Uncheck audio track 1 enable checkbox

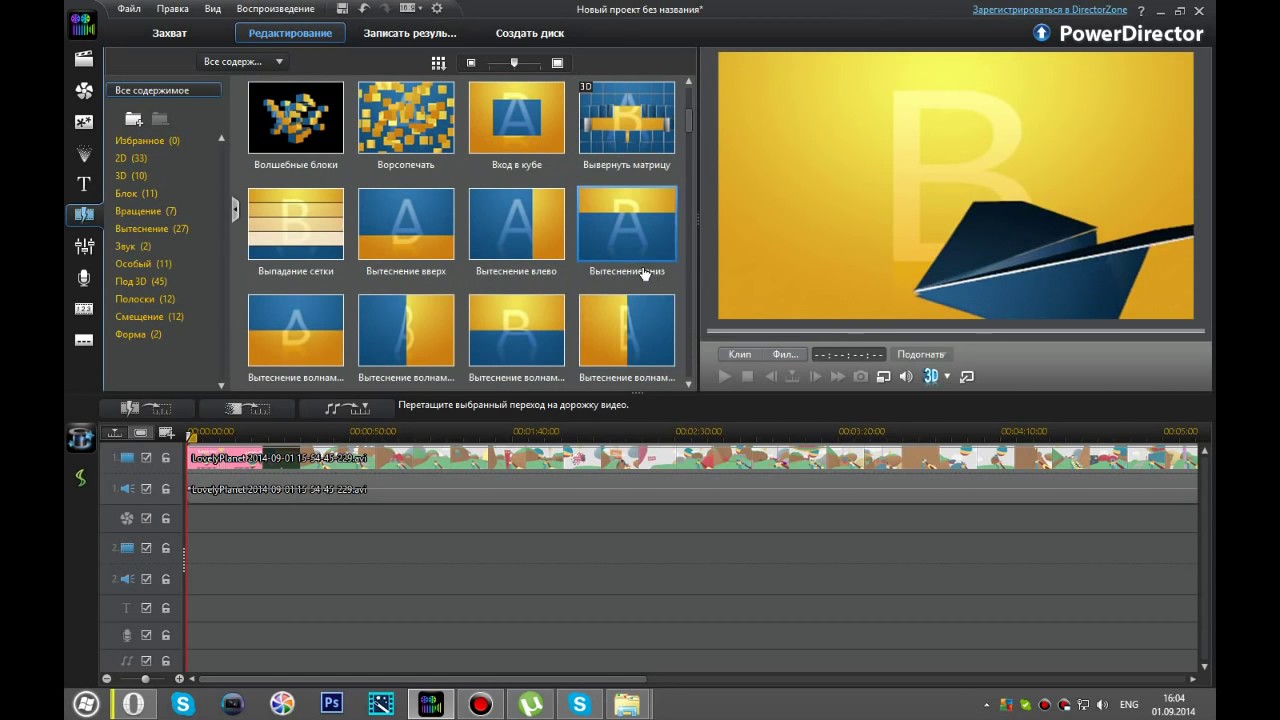pos(146,489)
